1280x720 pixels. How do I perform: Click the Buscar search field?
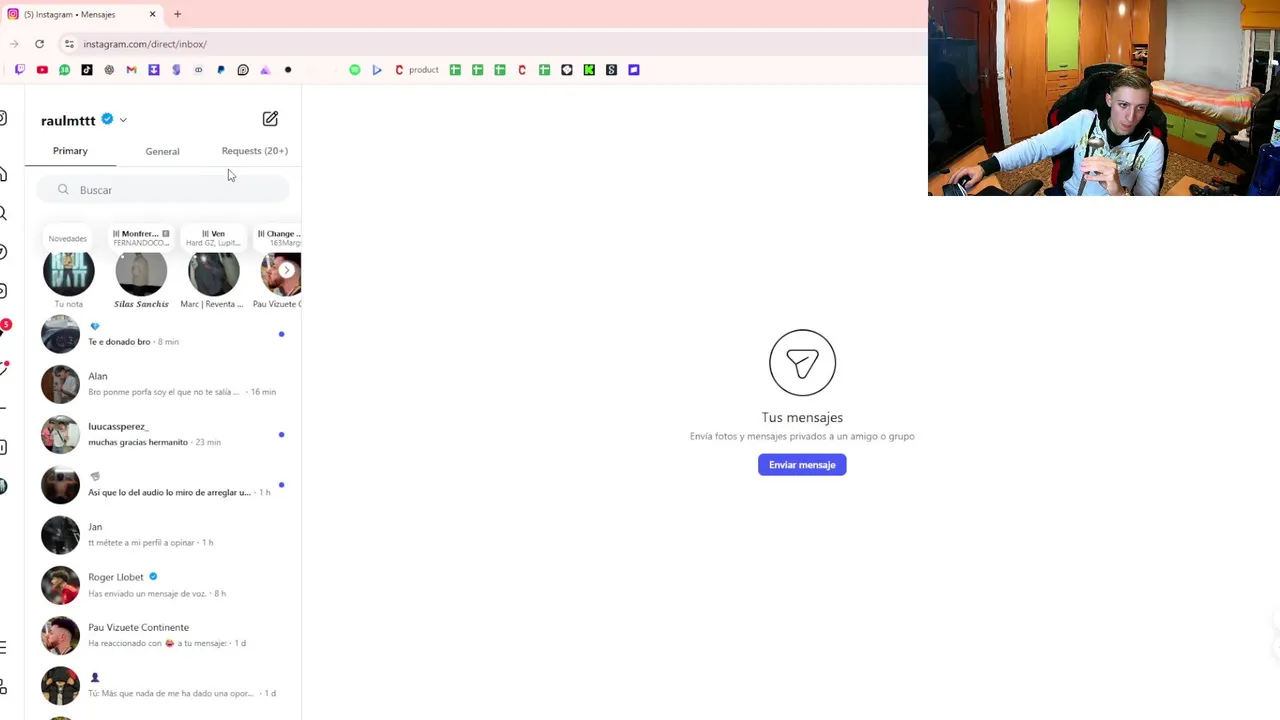(163, 190)
